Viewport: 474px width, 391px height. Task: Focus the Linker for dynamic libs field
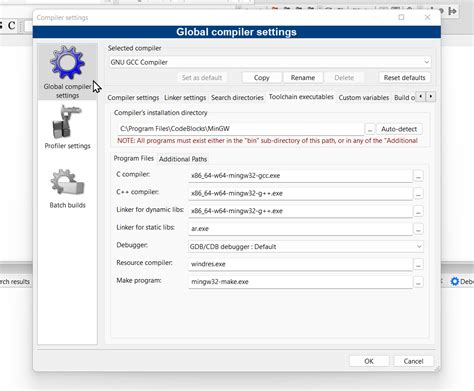point(300,211)
